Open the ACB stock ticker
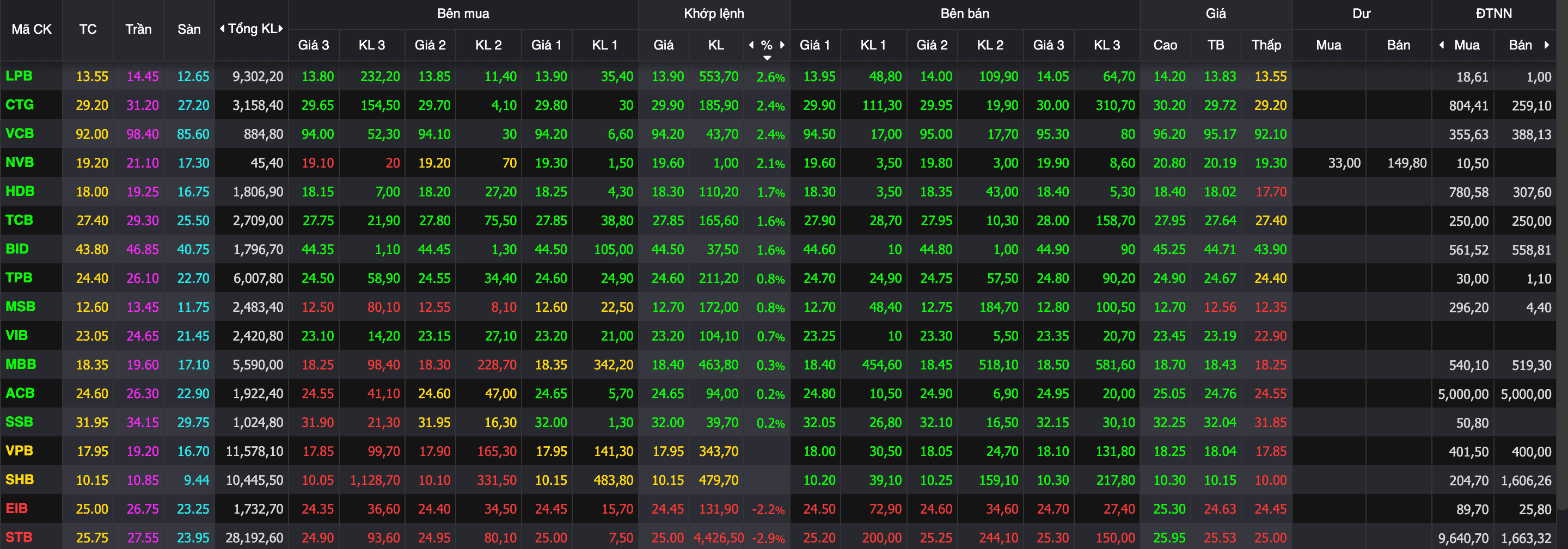The width and height of the screenshot is (1568, 549). coord(20,393)
